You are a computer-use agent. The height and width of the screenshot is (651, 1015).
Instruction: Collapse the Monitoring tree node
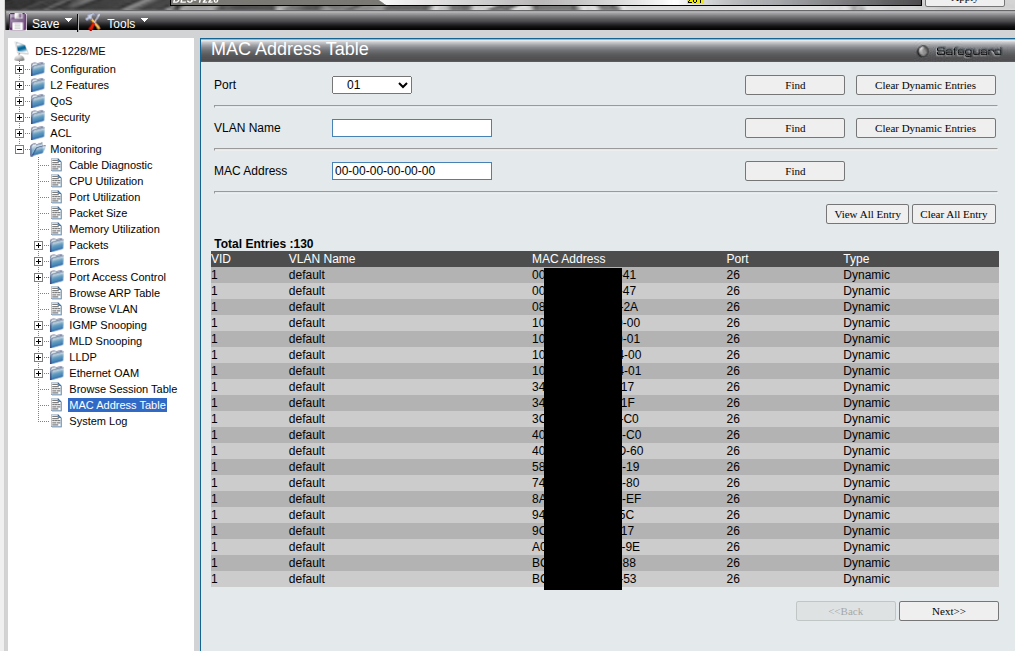point(19,149)
